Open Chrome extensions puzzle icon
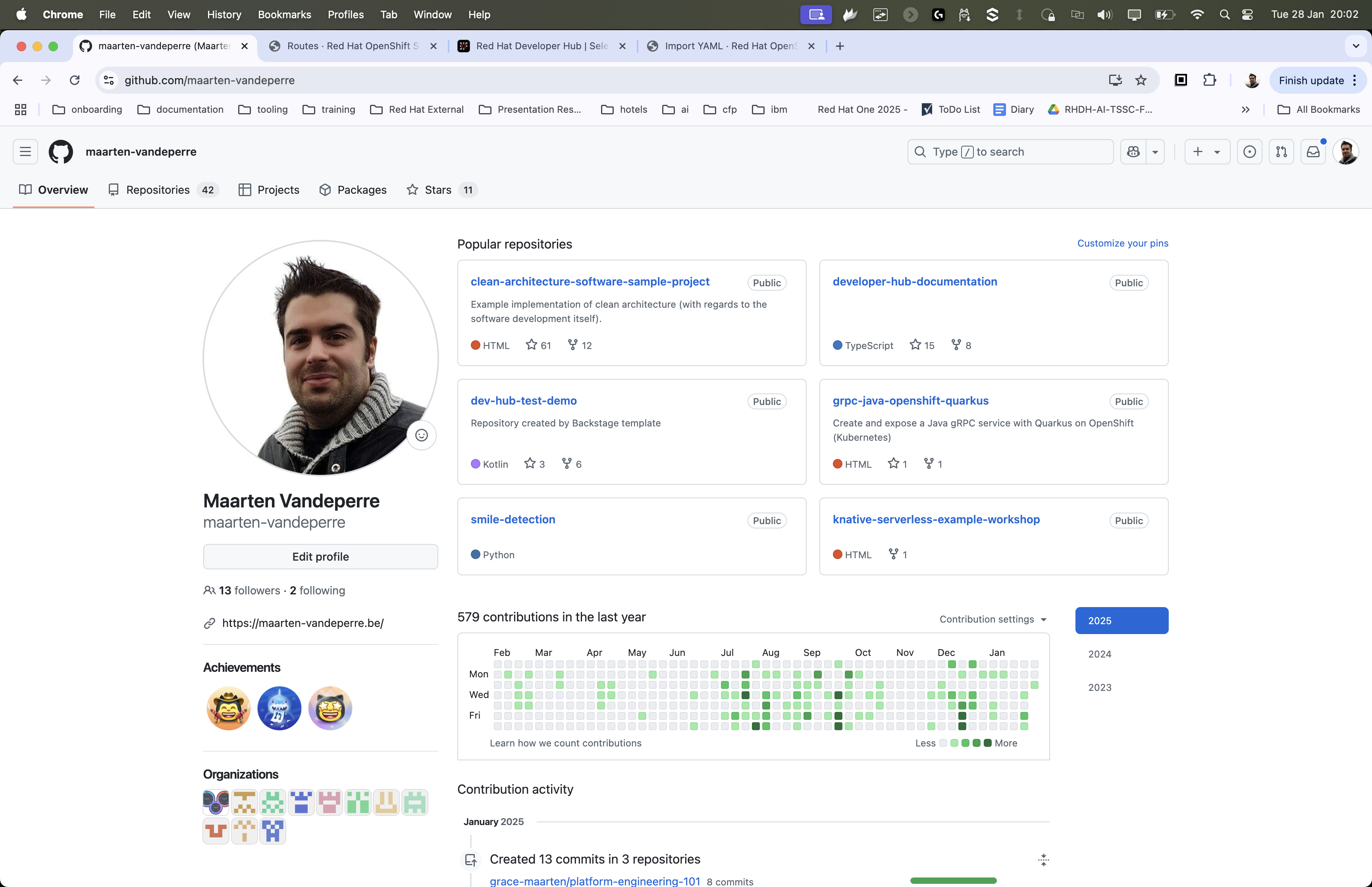The width and height of the screenshot is (1372, 887). (x=1210, y=81)
